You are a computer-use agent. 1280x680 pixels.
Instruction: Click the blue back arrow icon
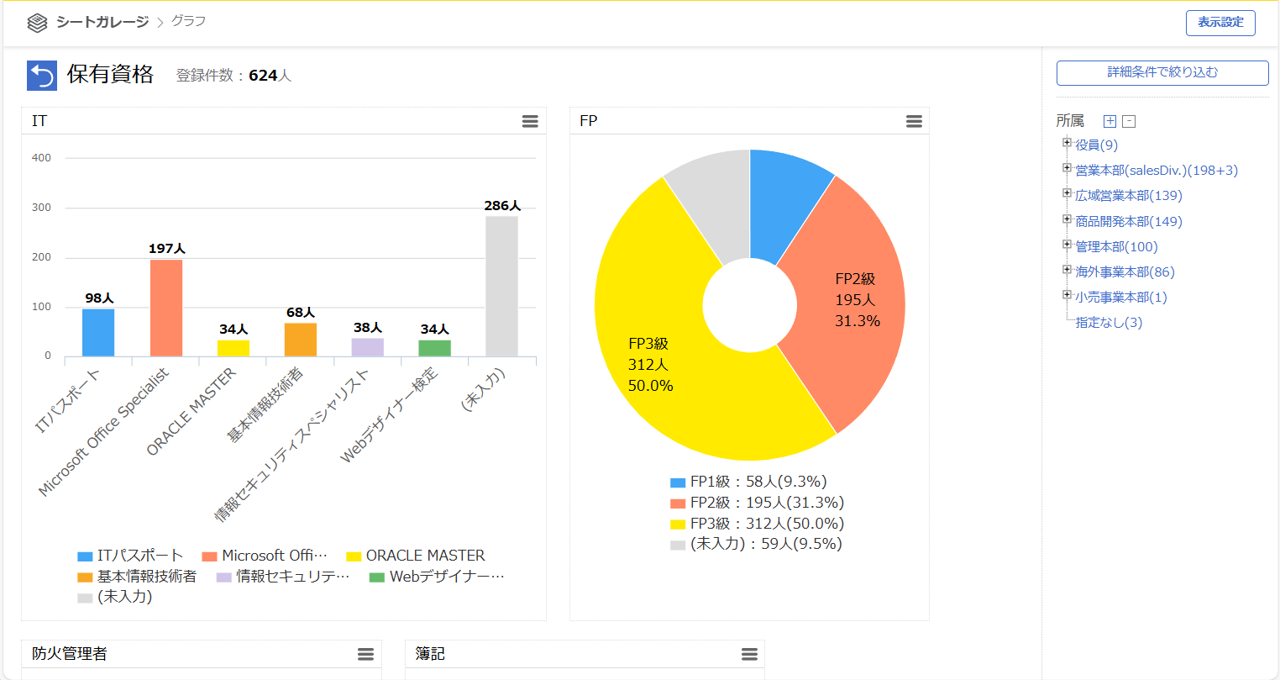click(42, 76)
